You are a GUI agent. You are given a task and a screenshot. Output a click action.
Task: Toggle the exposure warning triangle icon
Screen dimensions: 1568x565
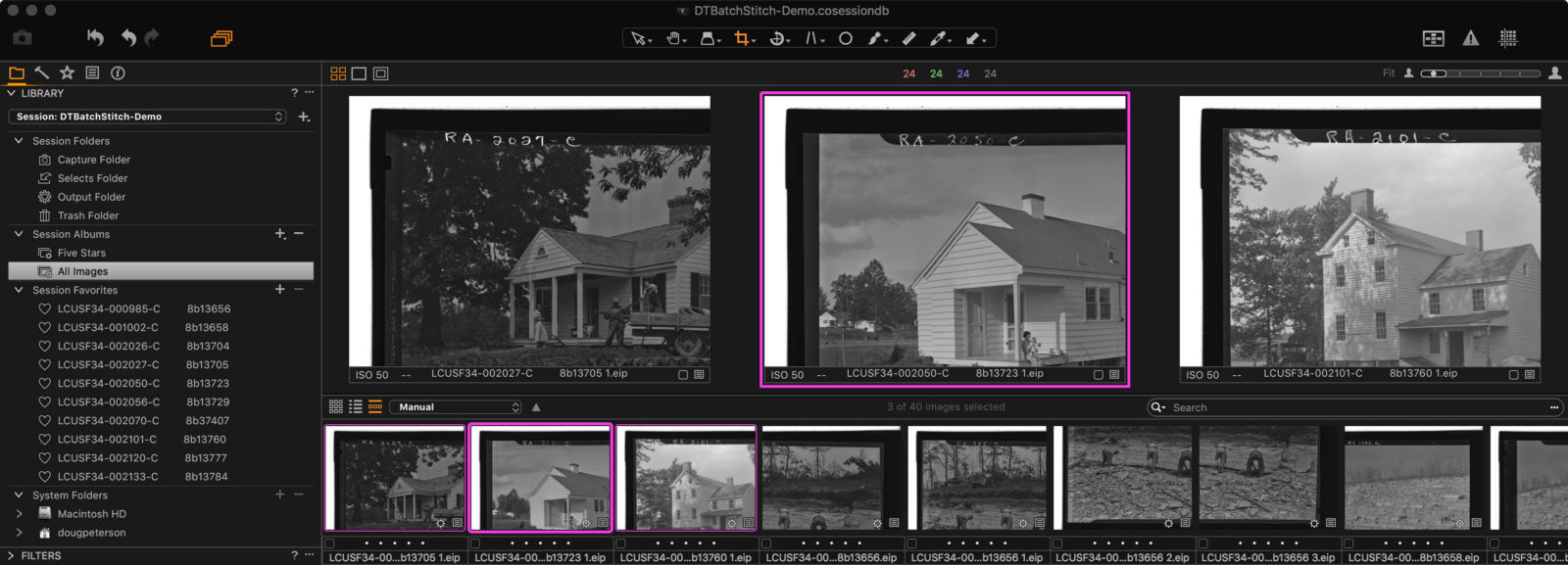(1471, 38)
